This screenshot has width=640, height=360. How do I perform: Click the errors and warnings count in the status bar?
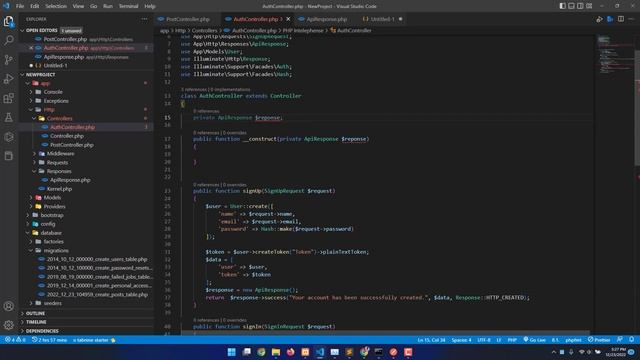pos(15,340)
